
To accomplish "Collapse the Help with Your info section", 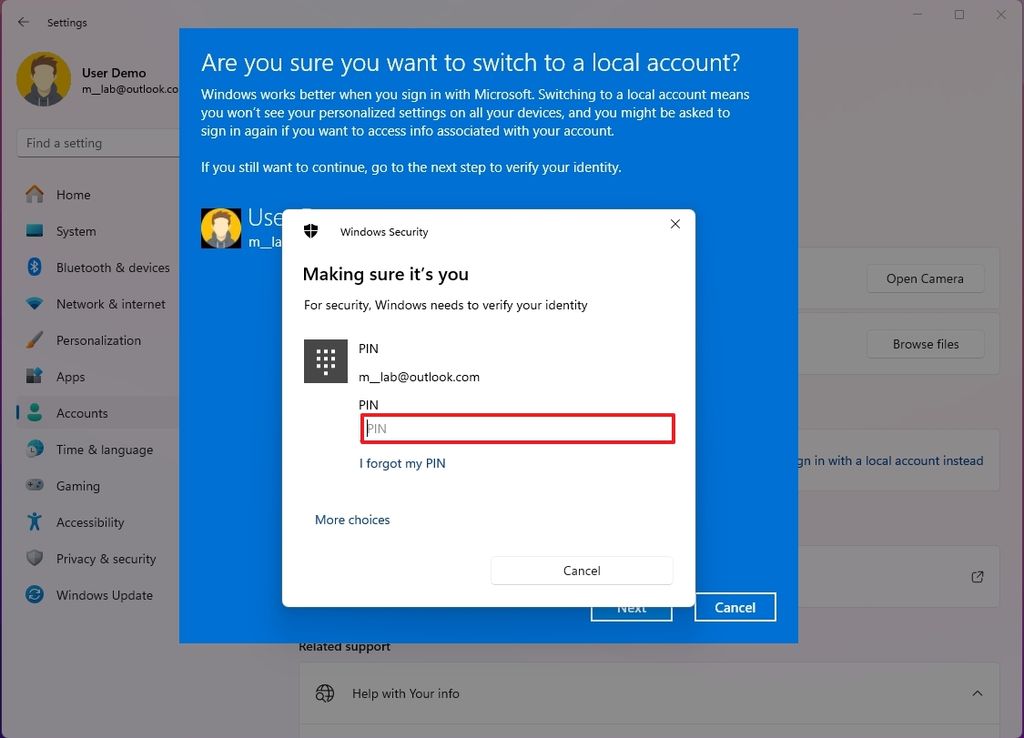I will pos(977,693).
